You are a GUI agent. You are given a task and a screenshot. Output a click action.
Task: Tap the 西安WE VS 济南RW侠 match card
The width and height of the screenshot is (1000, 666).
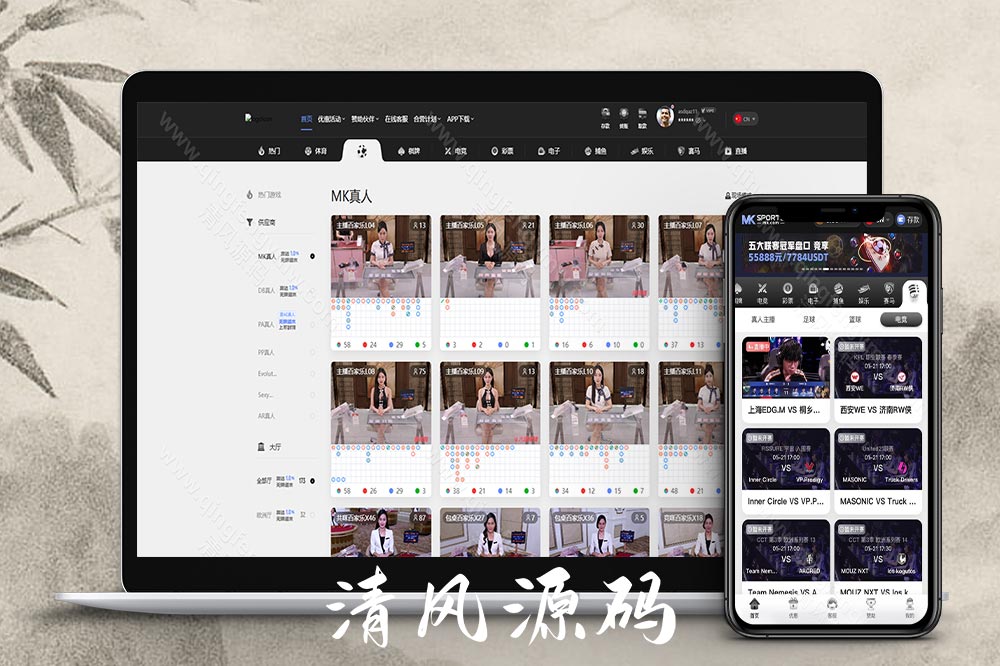tap(878, 379)
